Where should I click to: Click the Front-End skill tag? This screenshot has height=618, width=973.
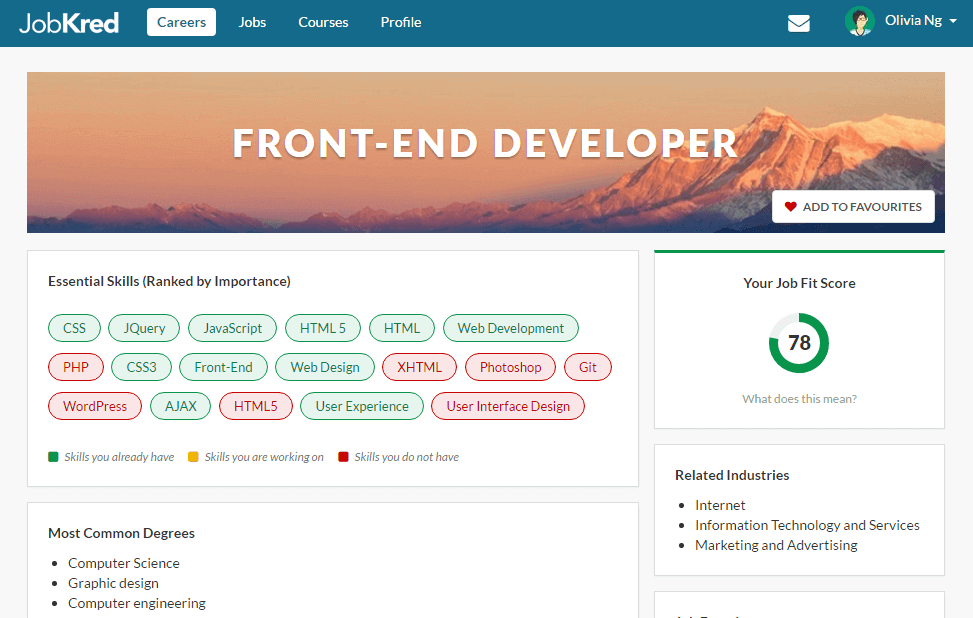point(223,367)
